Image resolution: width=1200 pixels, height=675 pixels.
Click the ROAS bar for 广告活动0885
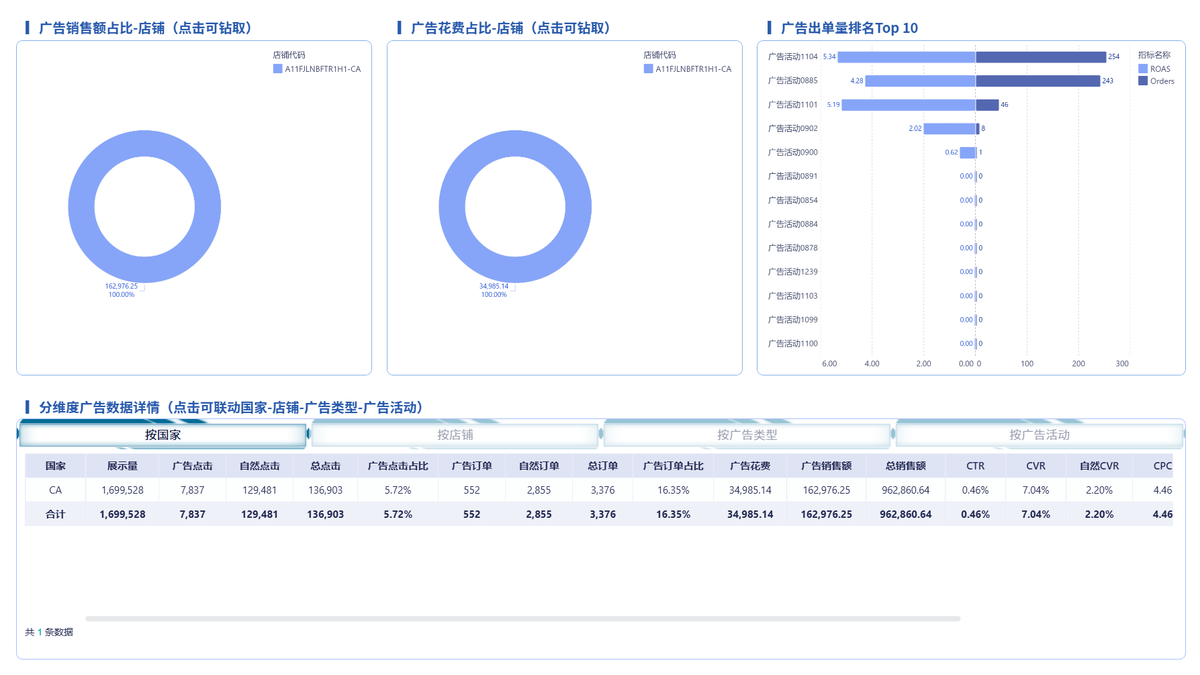click(x=920, y=81)
